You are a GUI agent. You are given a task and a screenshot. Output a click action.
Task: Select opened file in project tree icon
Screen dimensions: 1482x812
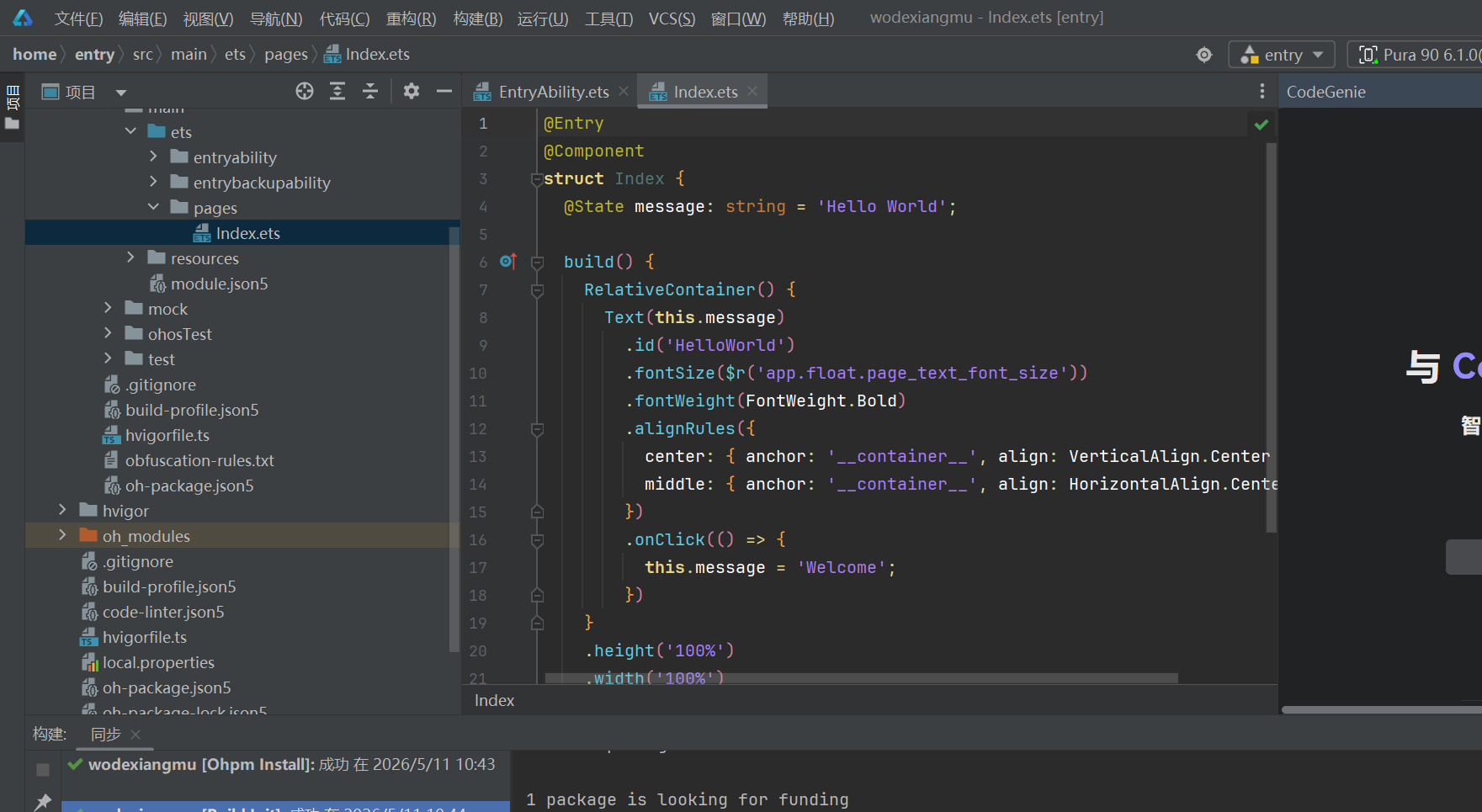(x=305, y=91)
